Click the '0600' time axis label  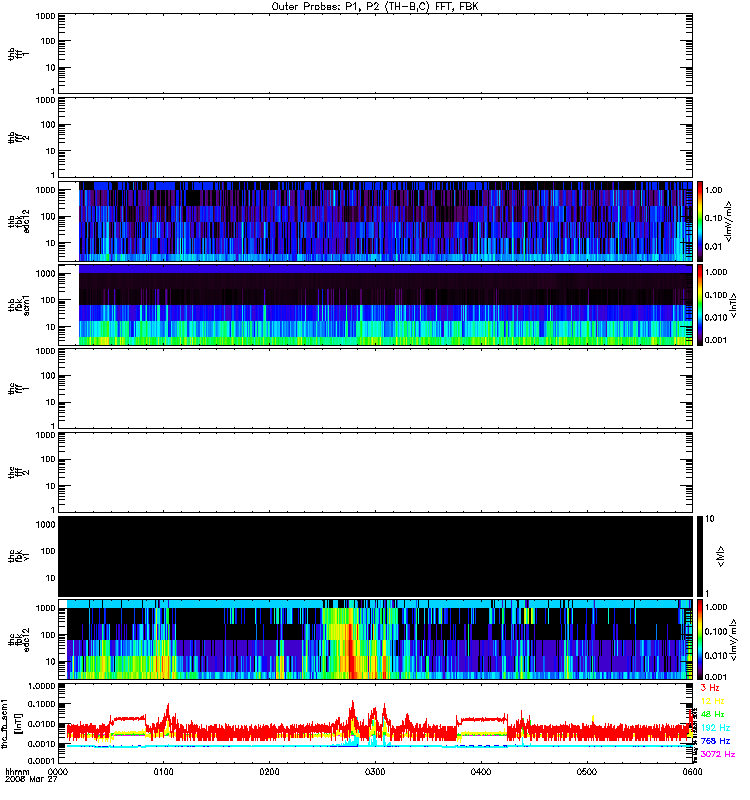pyautogui.click(x=692, y=772)
